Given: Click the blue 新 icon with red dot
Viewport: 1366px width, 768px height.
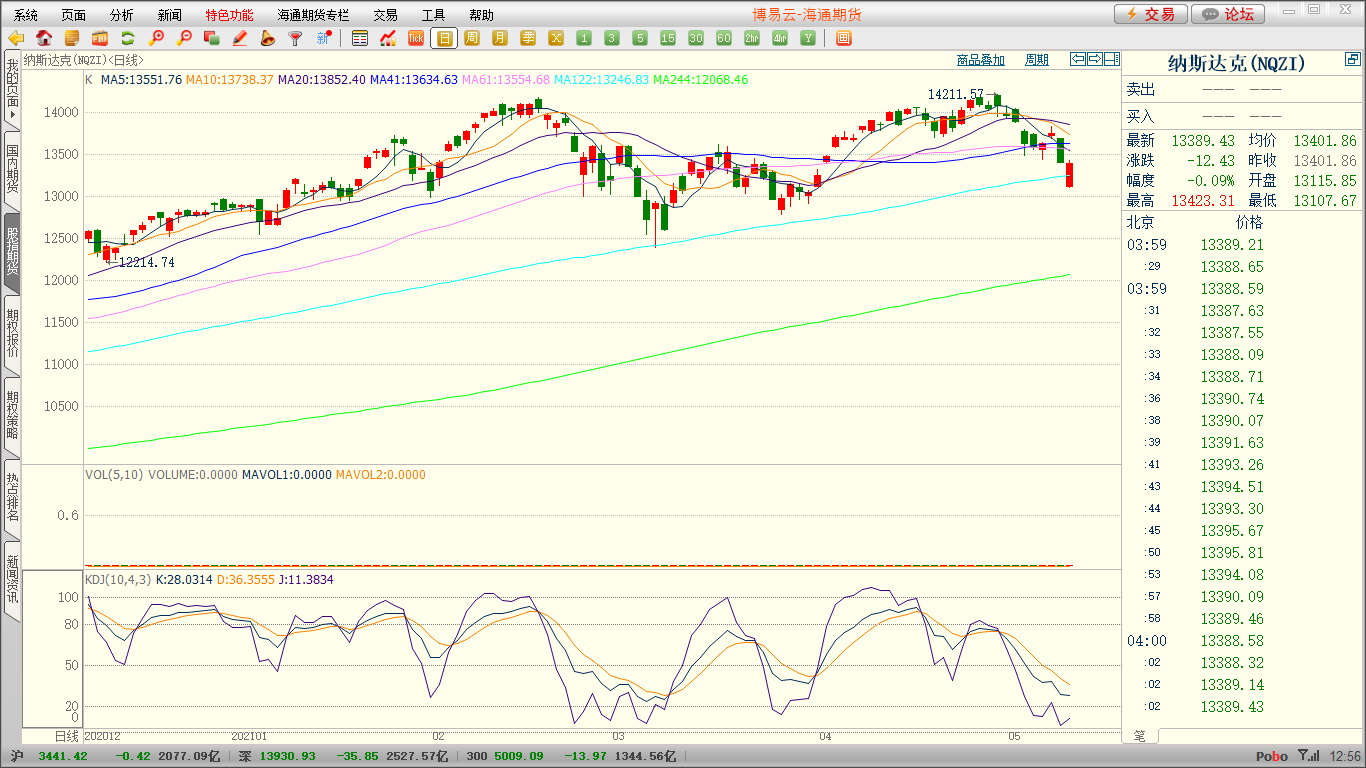Looking at the screenshot, I should [323, 38].
